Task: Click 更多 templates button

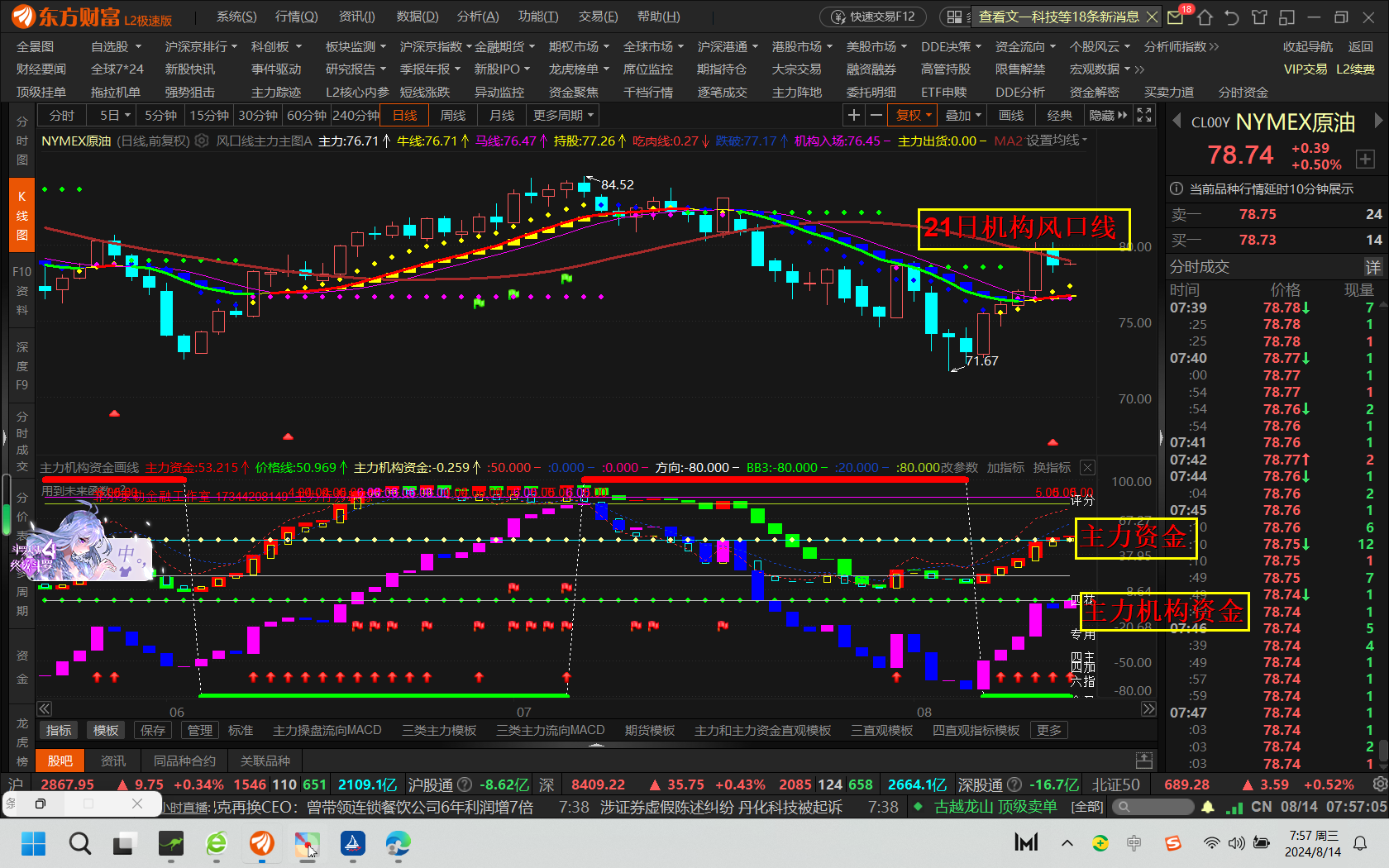Action: pos(1048,731)
